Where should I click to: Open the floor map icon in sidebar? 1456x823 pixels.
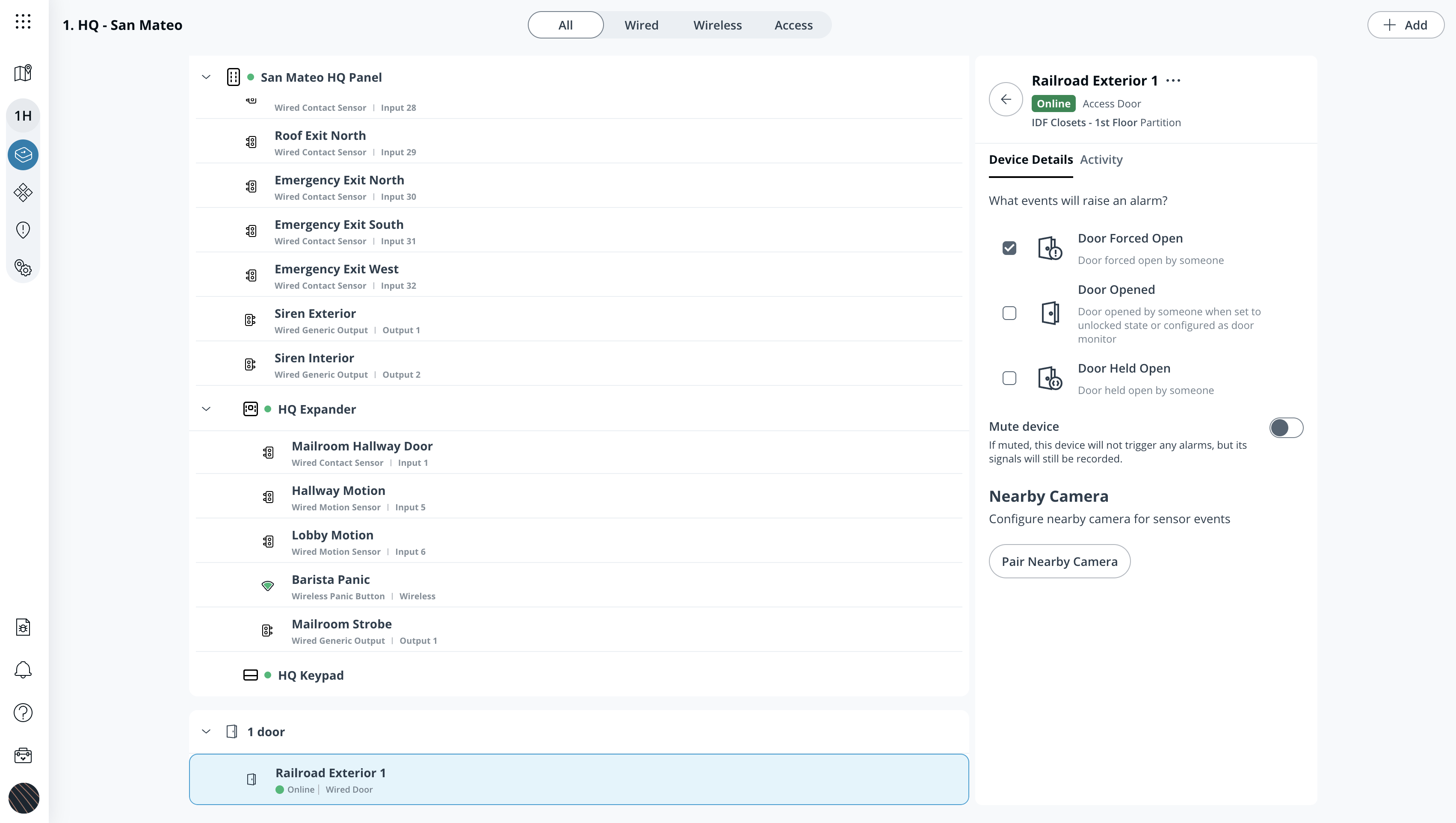click(23, 73)
